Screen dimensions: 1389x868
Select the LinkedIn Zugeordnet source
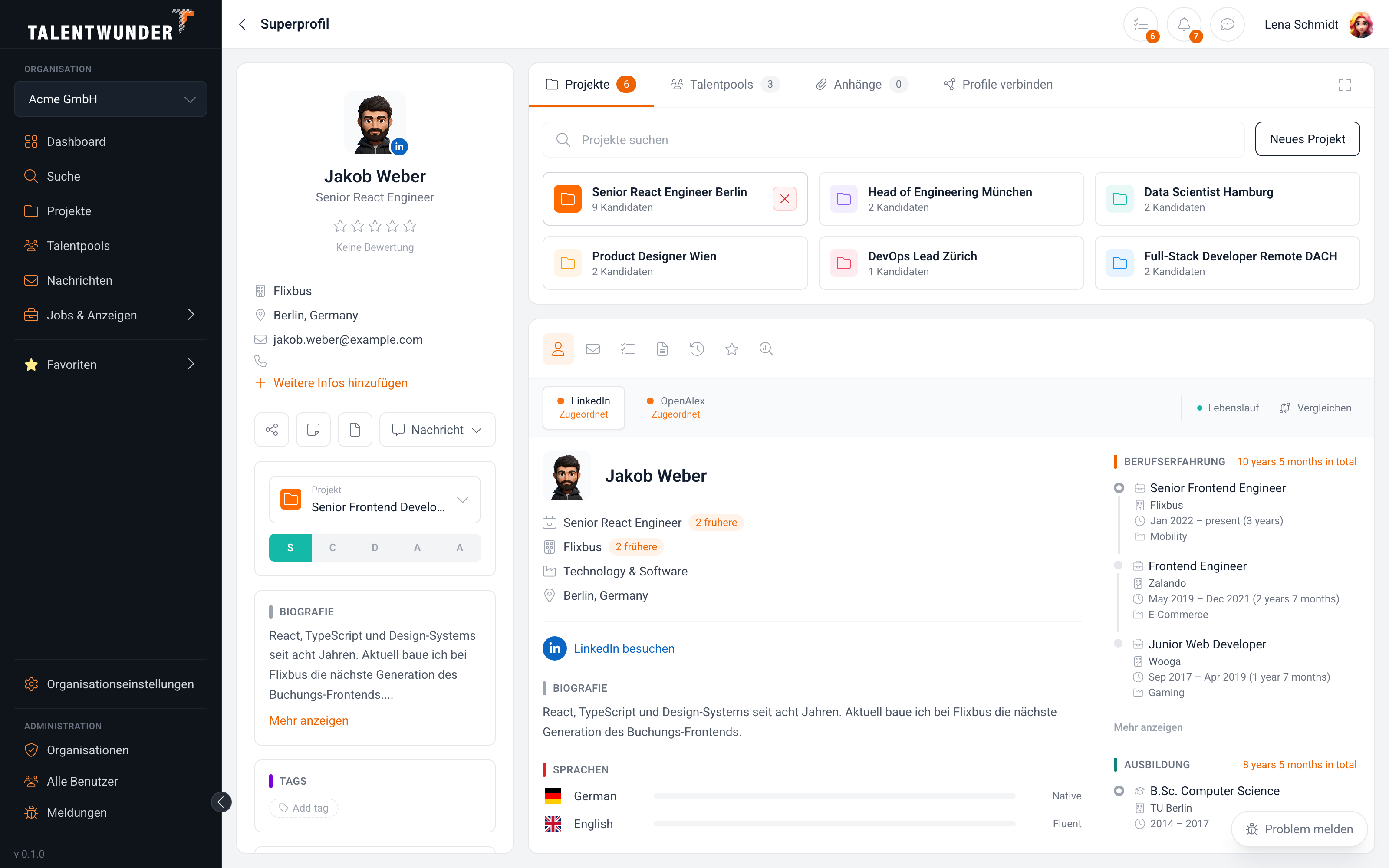(584, 408)
